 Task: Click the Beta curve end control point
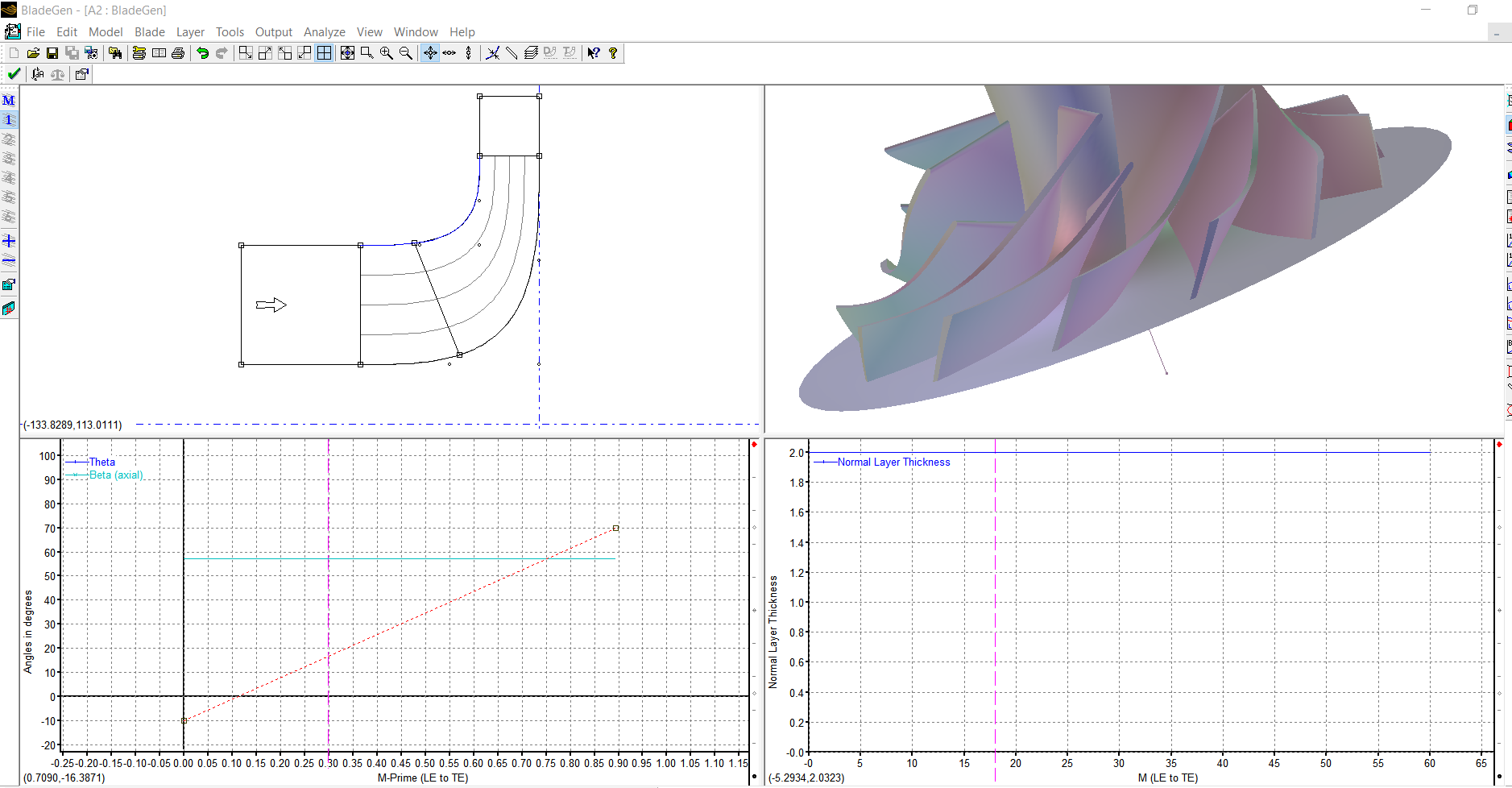pyautogui.click(x=616, y=529)
